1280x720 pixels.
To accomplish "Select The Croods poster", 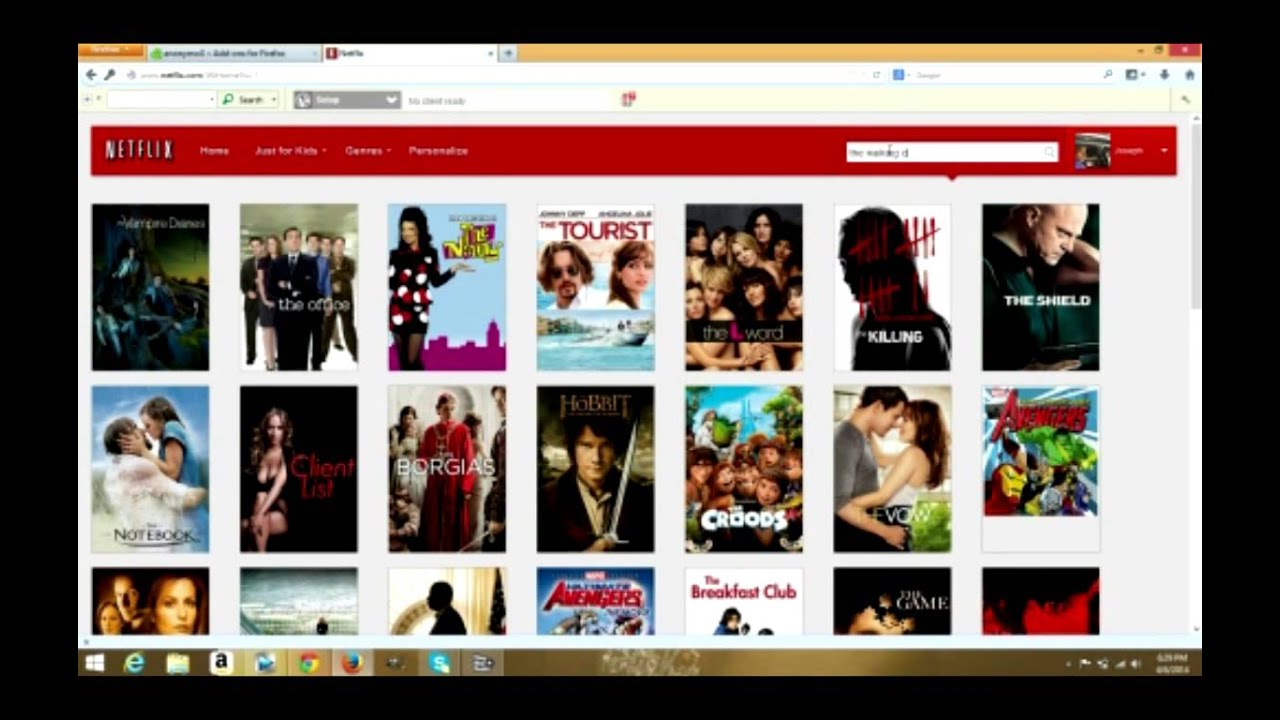I will pyautogui.click(x=744, y=469).
